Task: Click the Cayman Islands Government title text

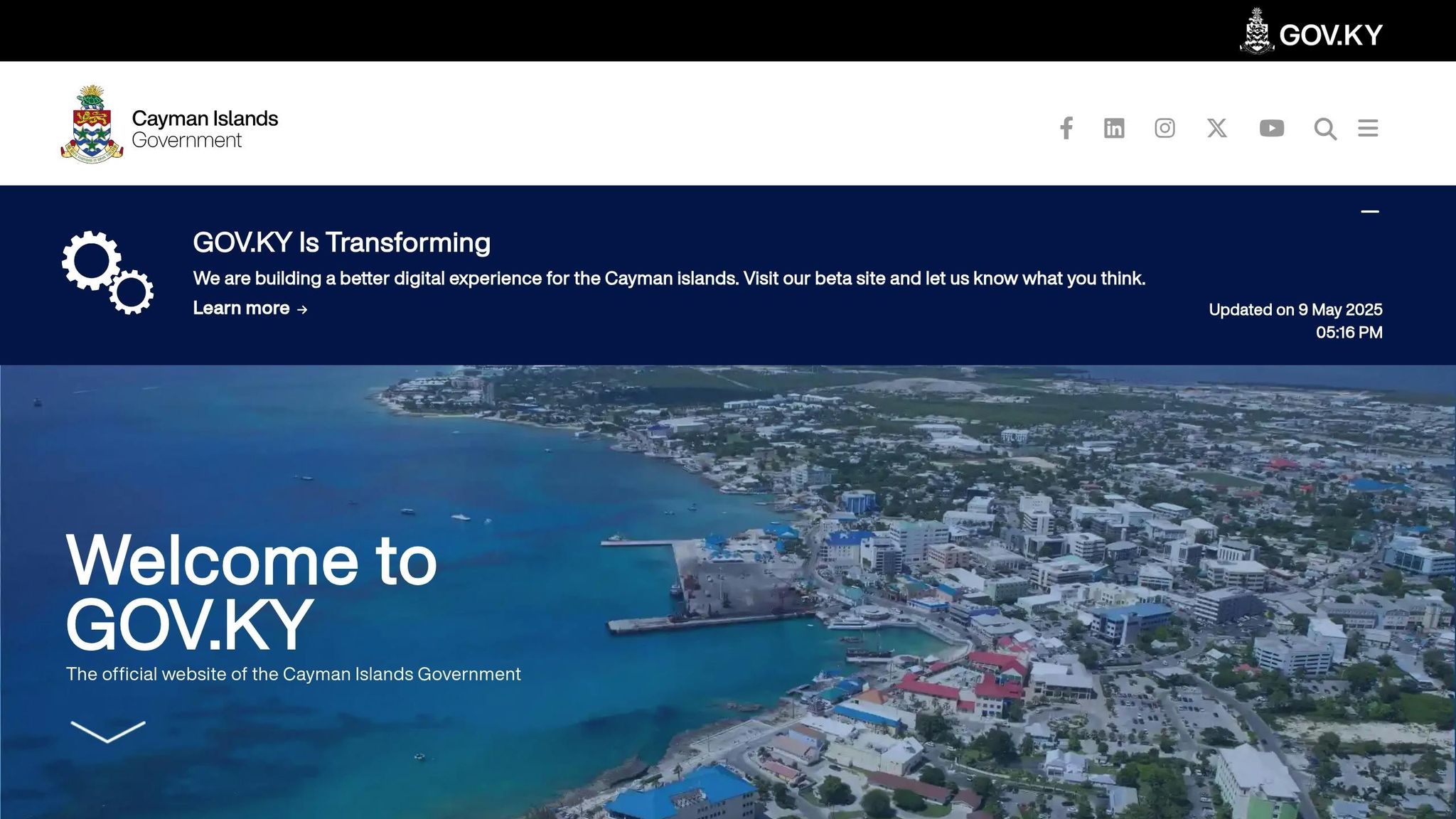Action: 205,129
